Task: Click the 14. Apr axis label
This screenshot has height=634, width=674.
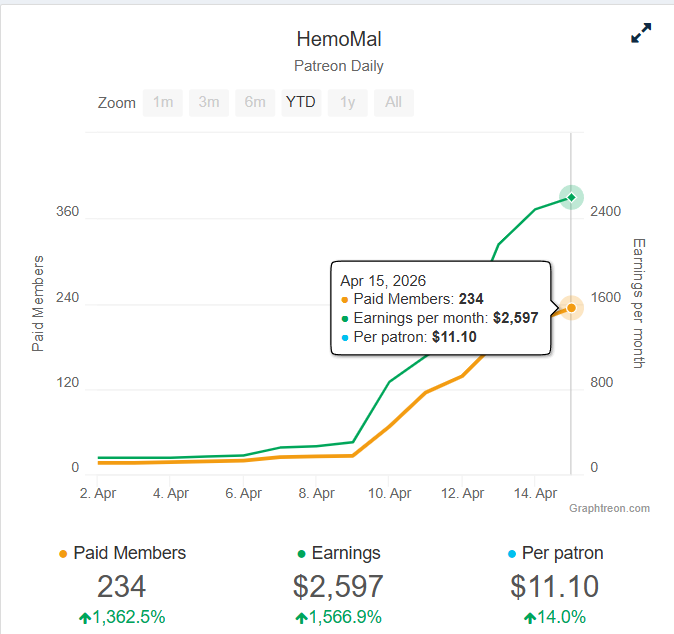Action: [x=536, y=493]
